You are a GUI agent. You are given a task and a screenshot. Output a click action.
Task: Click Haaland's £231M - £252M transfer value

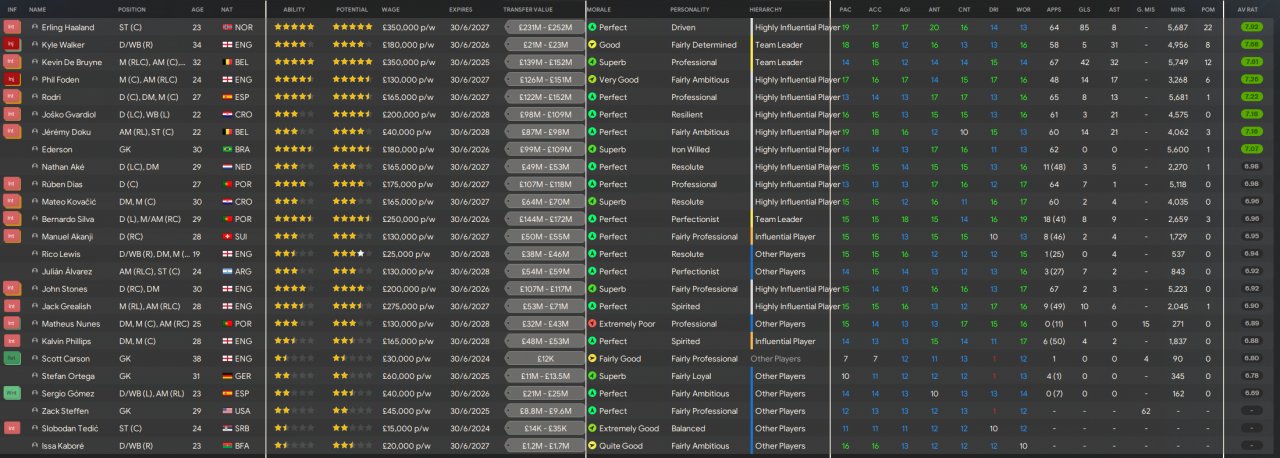tap(543, 27)
